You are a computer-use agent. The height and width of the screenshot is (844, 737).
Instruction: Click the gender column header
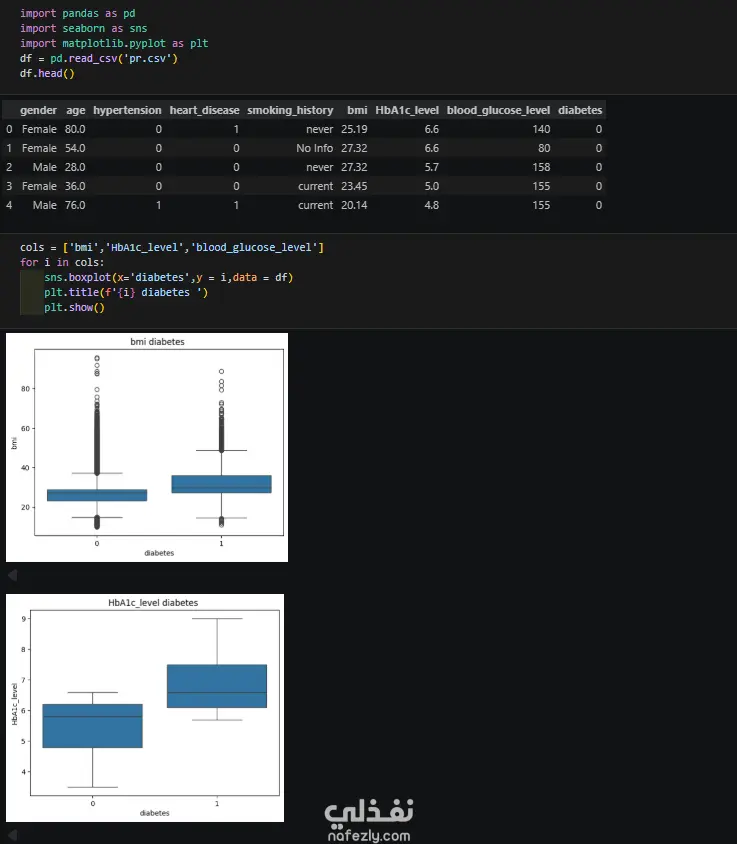38,110
